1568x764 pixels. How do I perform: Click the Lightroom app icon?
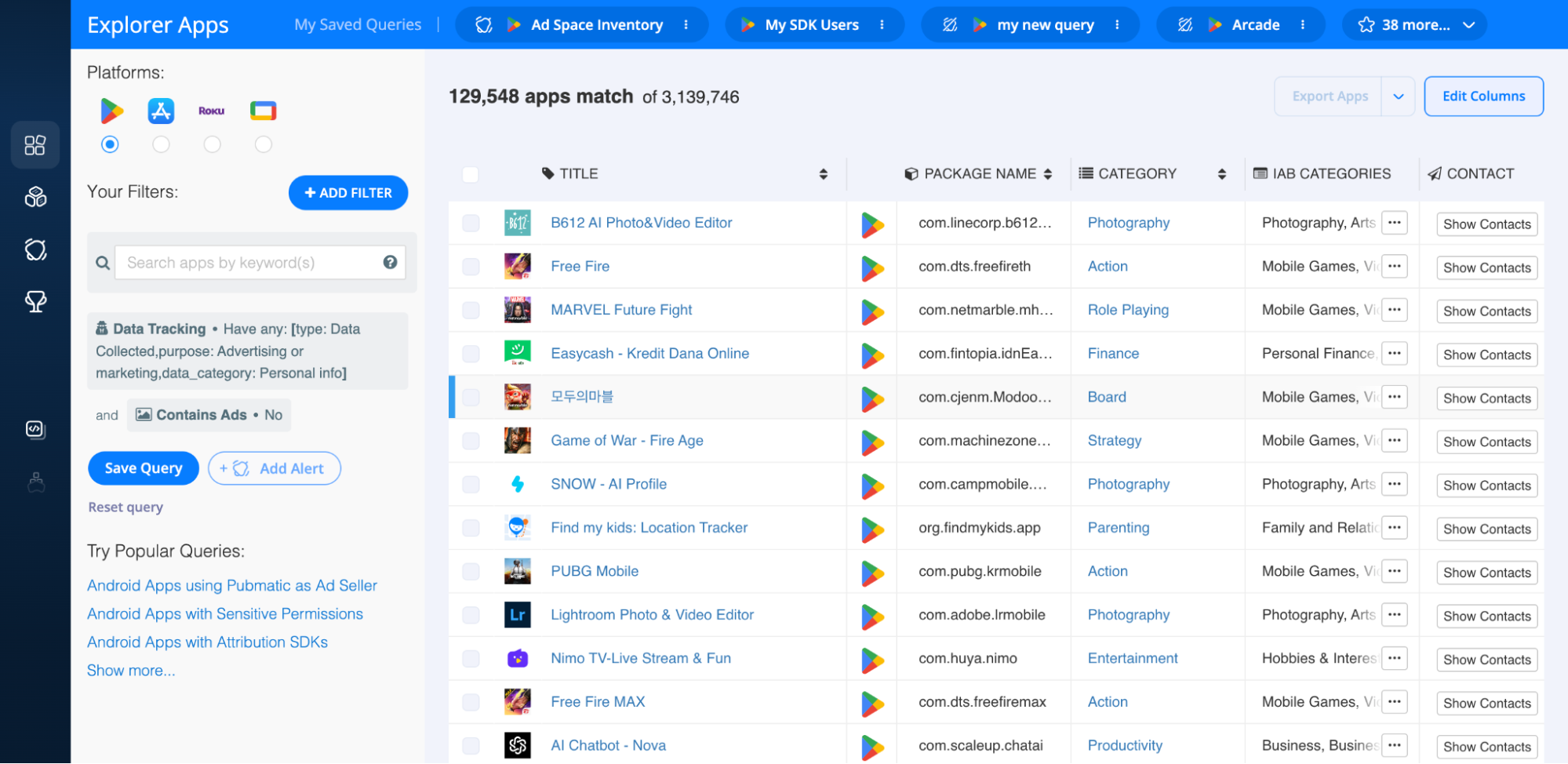(518, 614)
